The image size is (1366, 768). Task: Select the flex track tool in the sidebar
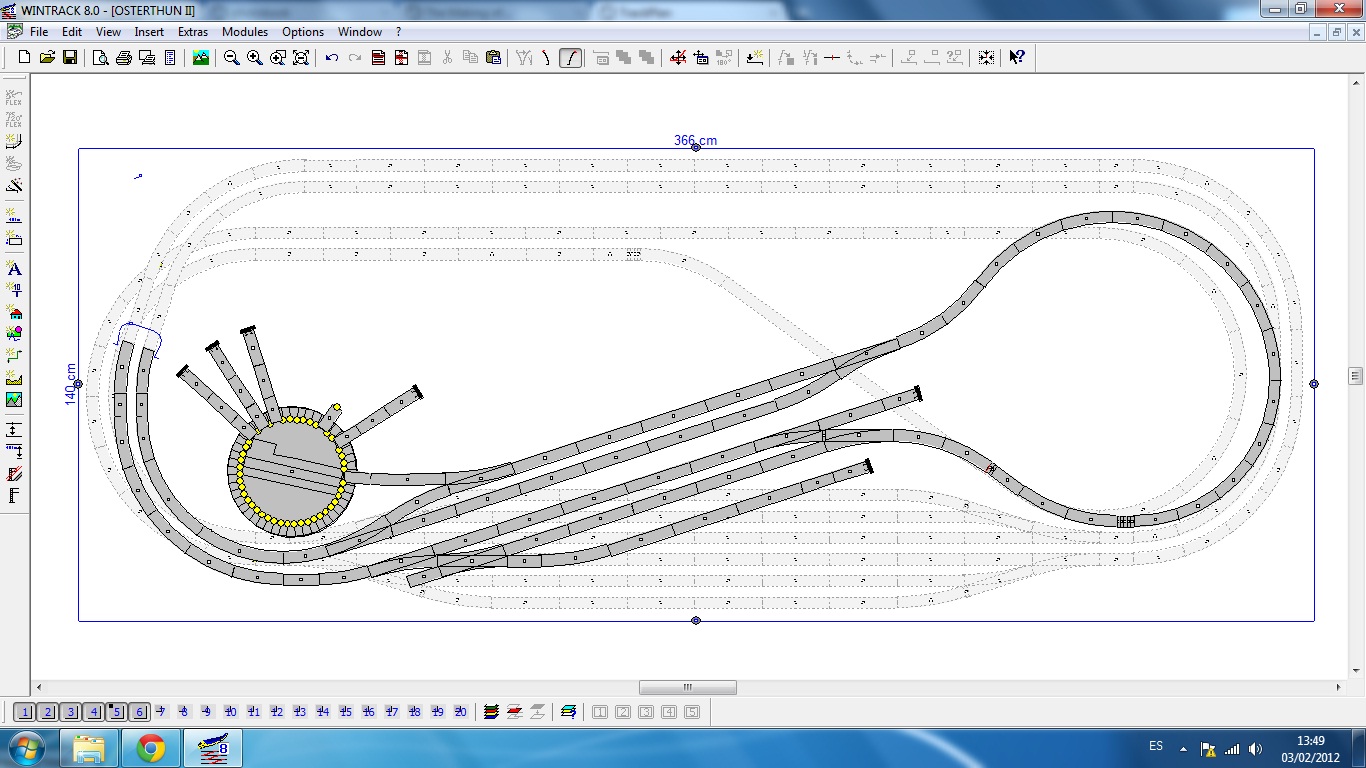point(14,98)
